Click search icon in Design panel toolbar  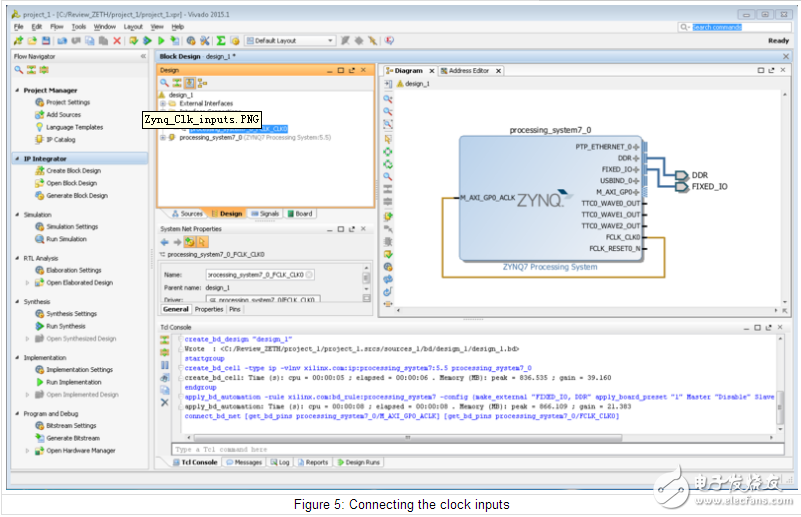point(165,83)
